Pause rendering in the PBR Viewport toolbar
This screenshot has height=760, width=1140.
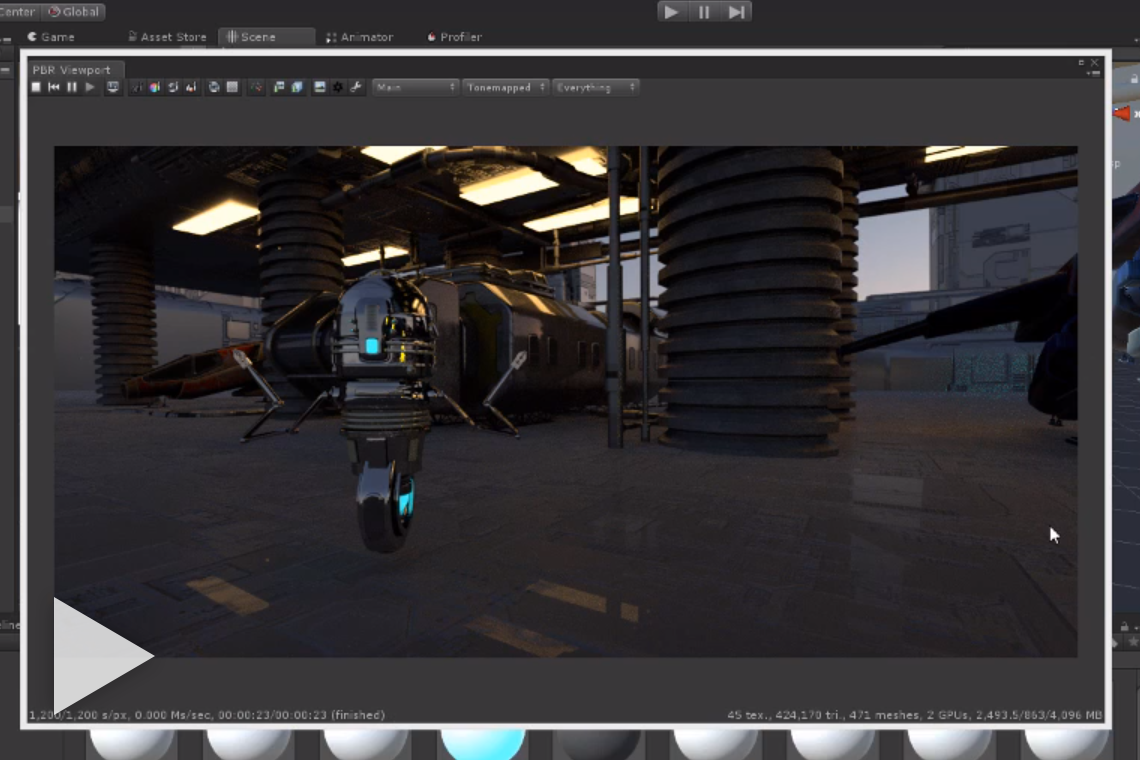[x=72, y=87]
